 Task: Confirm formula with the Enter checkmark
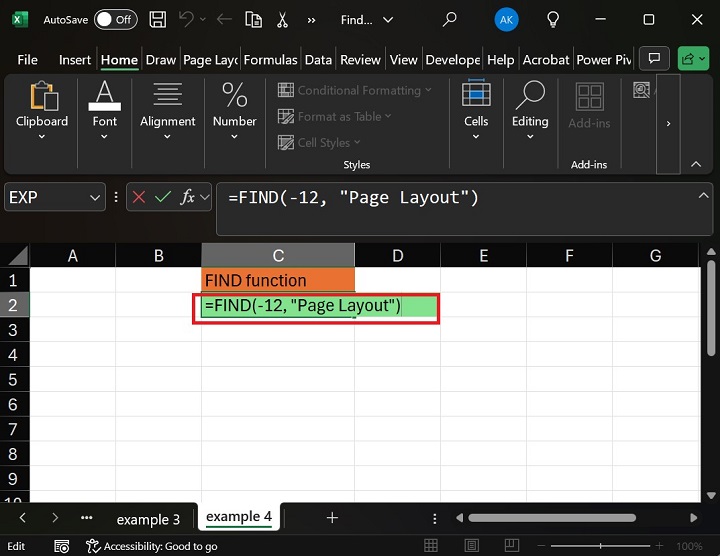tap(163, 198)
